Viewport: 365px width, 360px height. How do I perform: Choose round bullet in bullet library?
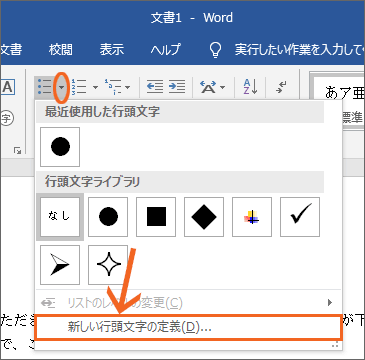(x=108, y=217)
